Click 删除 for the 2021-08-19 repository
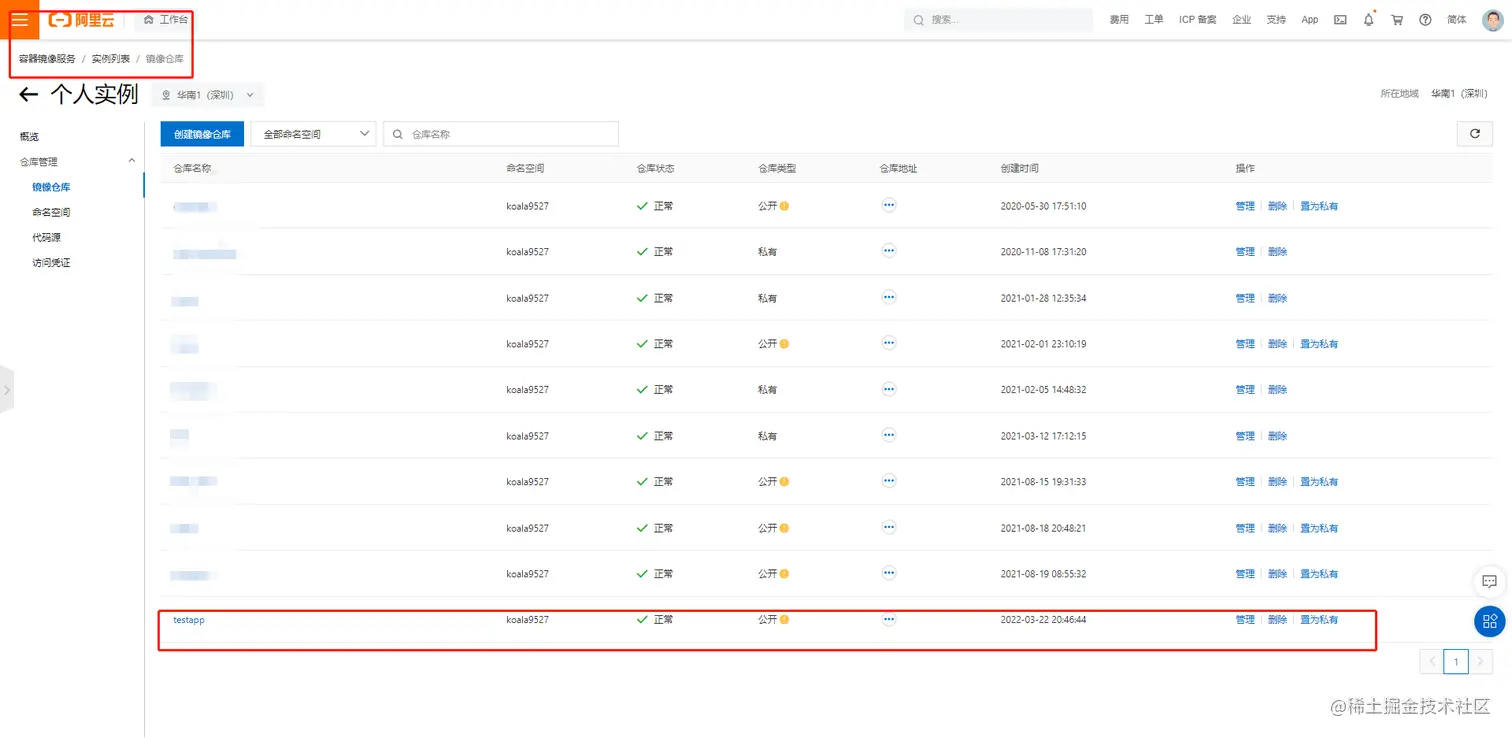 [1278, 574]
